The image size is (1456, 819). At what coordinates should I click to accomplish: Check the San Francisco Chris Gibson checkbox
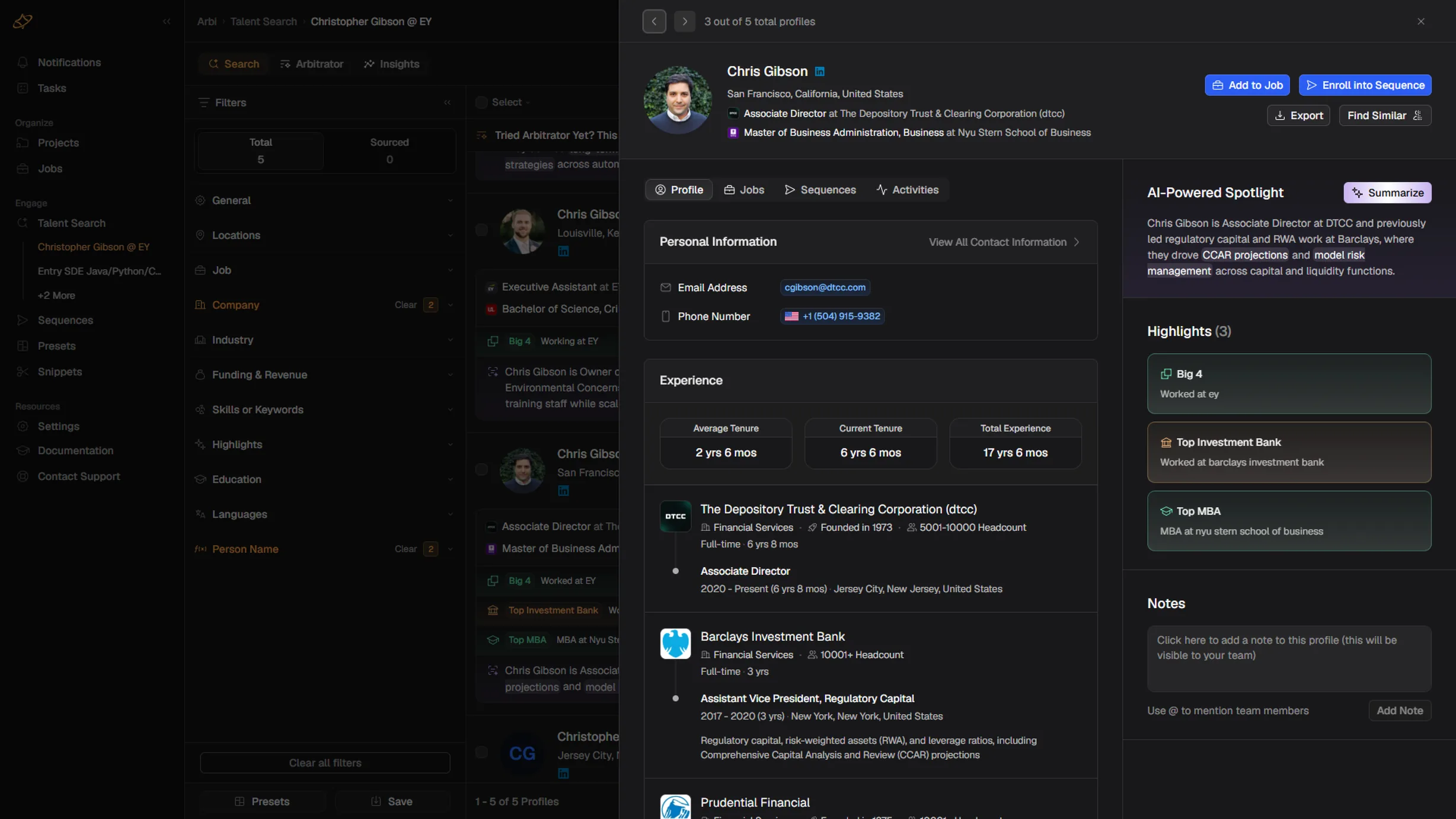(x=481, y=470)
